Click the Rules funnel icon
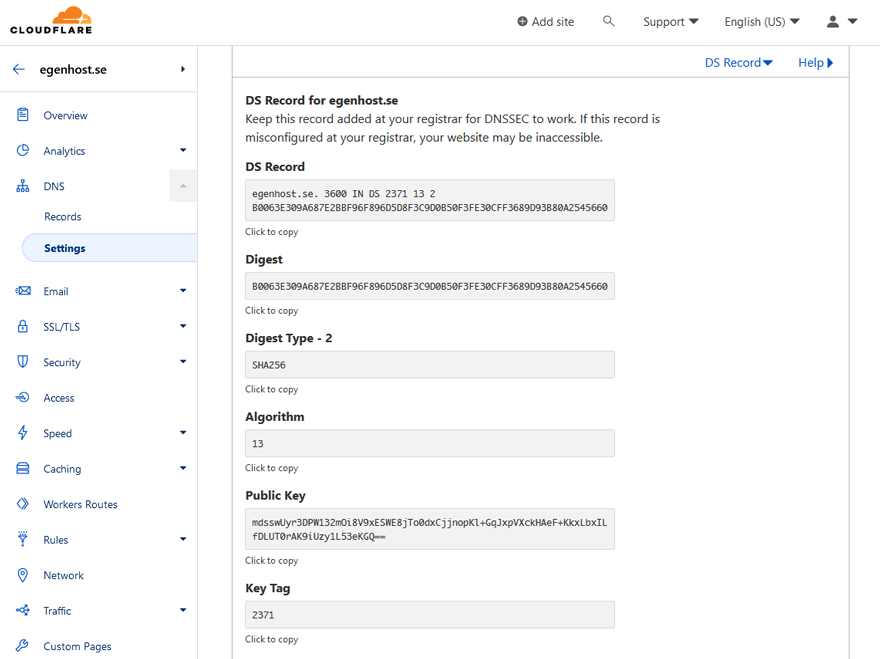Image resolution: width=880 pixels, height=659 pixels. 22,539
